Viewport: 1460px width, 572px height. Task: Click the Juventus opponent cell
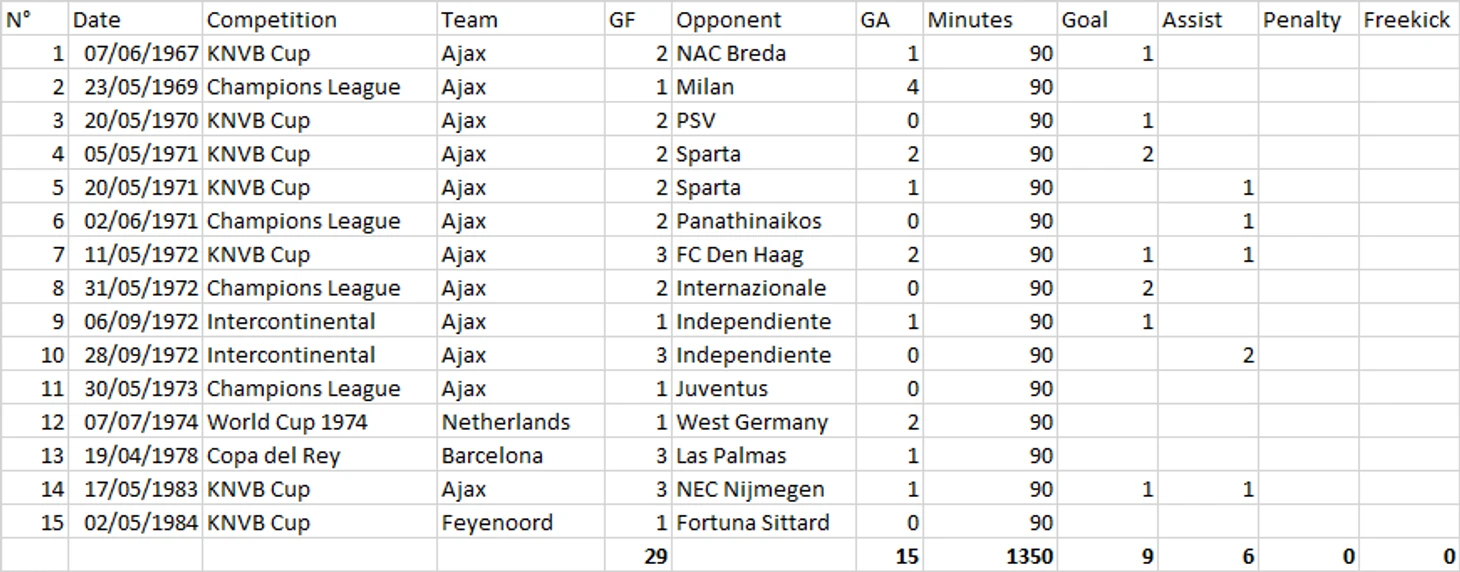point(764,388)
